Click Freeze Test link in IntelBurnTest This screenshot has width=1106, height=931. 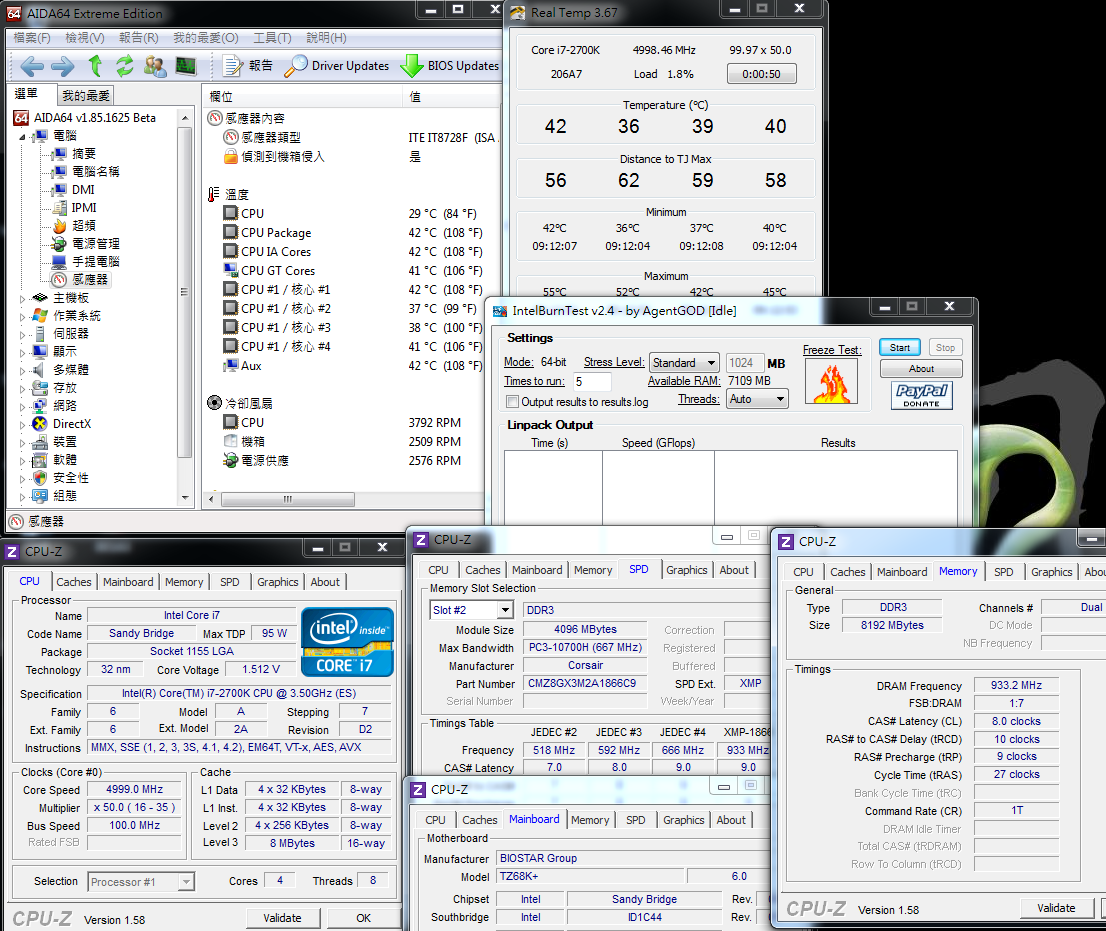pyautogui.click(x=832, y=350)
